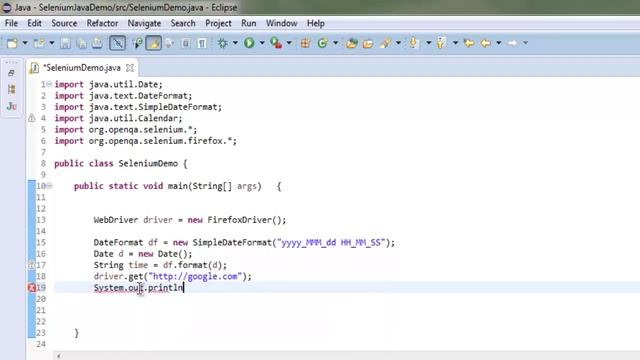Open the Help menu
The width and height of the screenshot is (640, 360).
point(316,23)
